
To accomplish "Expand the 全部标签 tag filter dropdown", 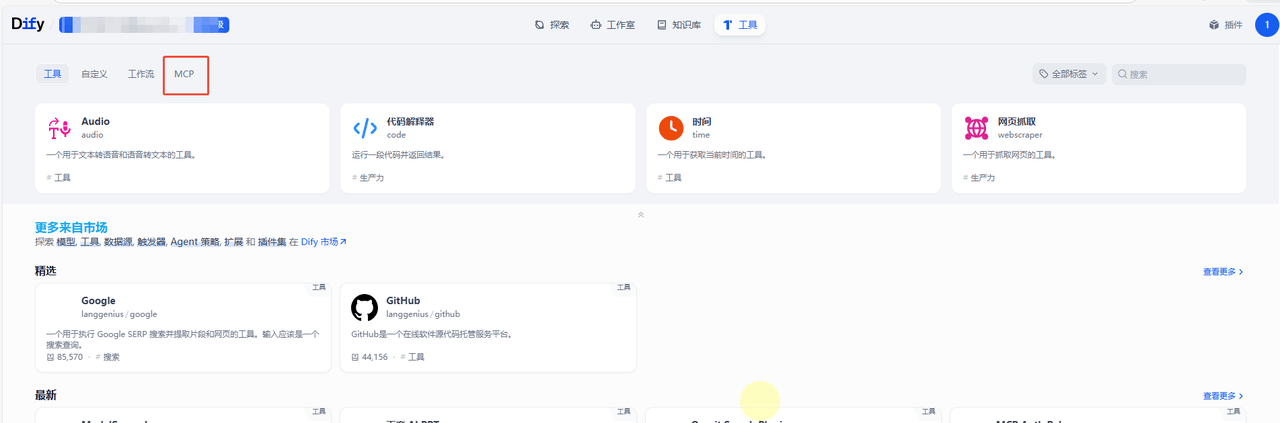I will coord(1069,74).
